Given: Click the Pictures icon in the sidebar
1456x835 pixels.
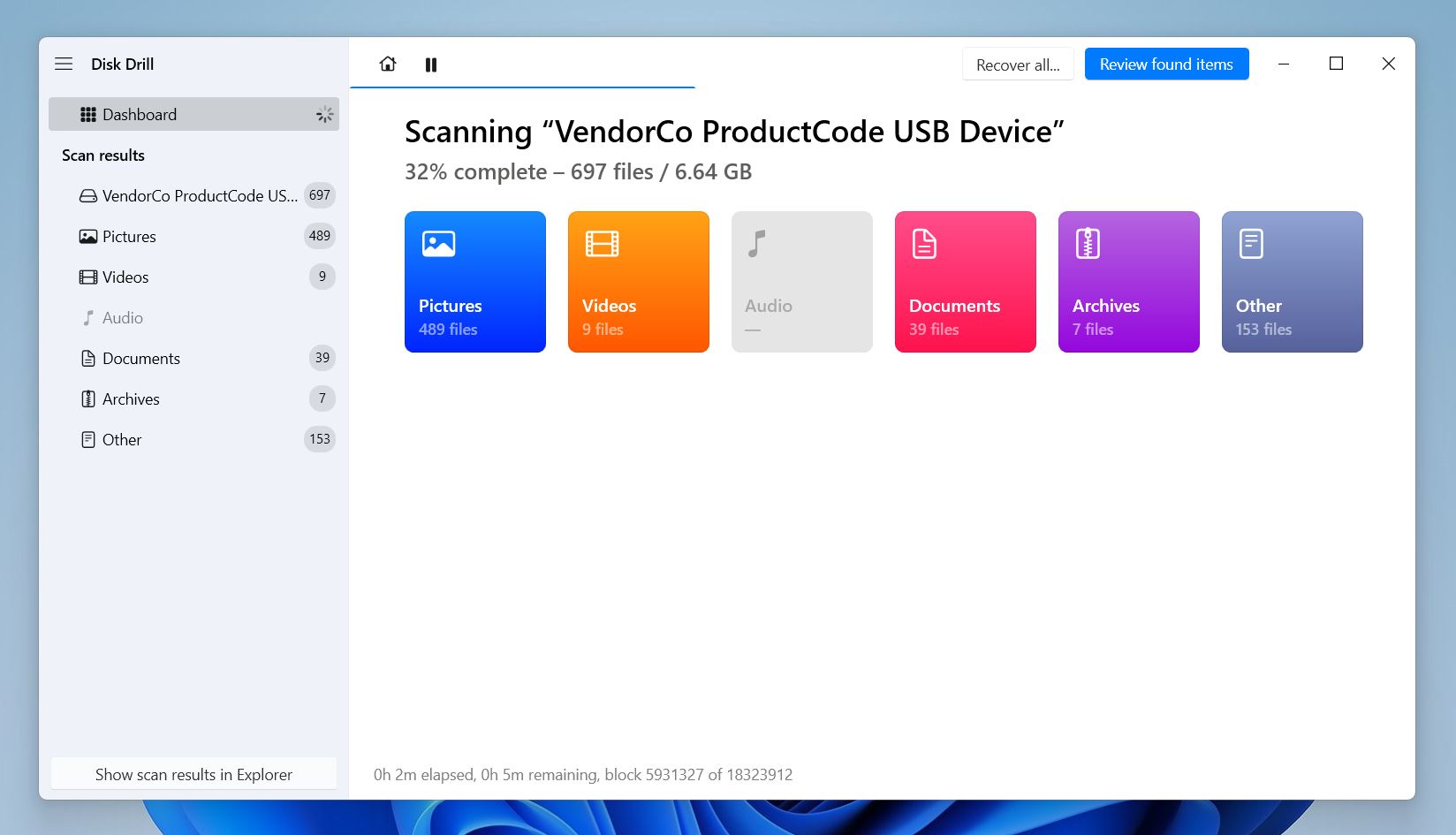Looking at the screenshot, I should (x=88, y=236).
